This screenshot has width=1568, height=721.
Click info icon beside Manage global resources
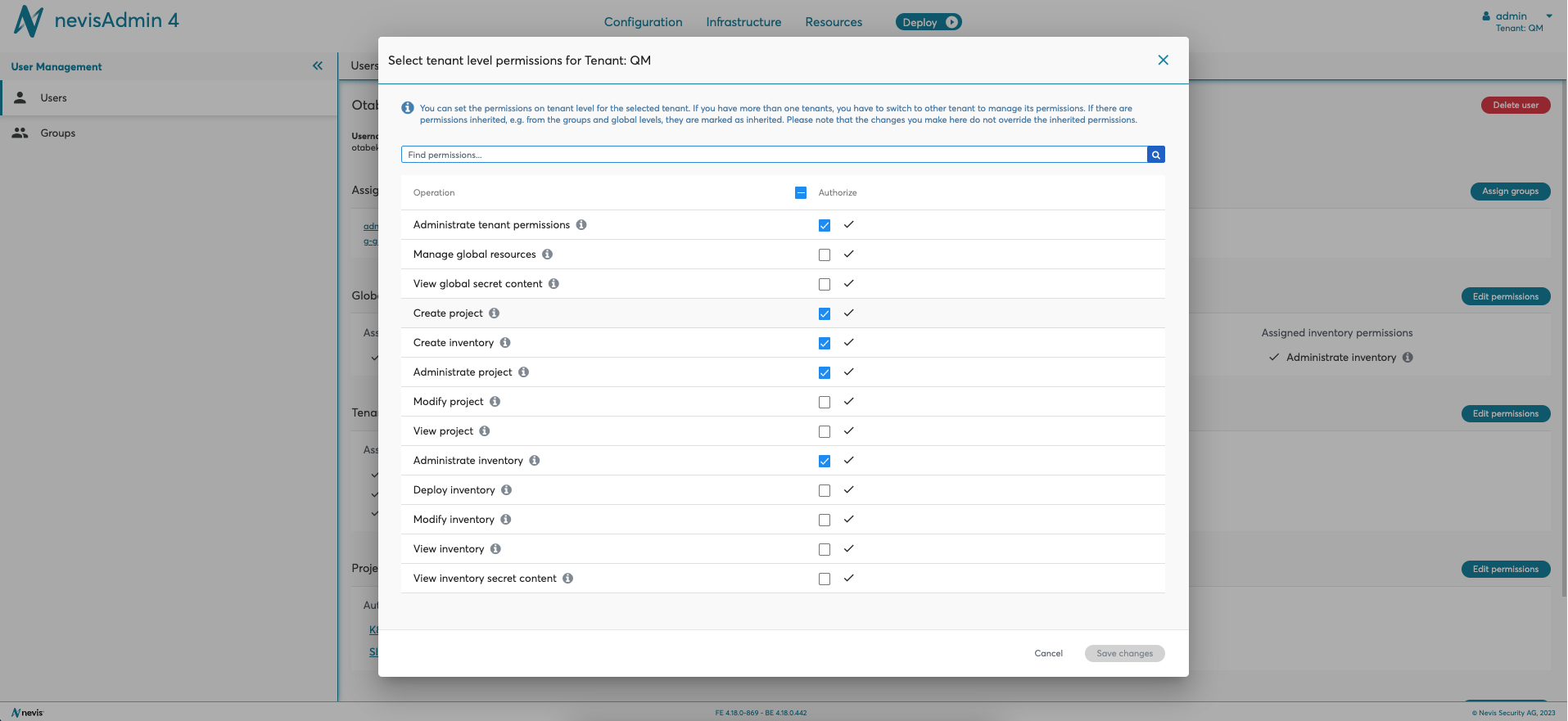(x=547, y=255)
